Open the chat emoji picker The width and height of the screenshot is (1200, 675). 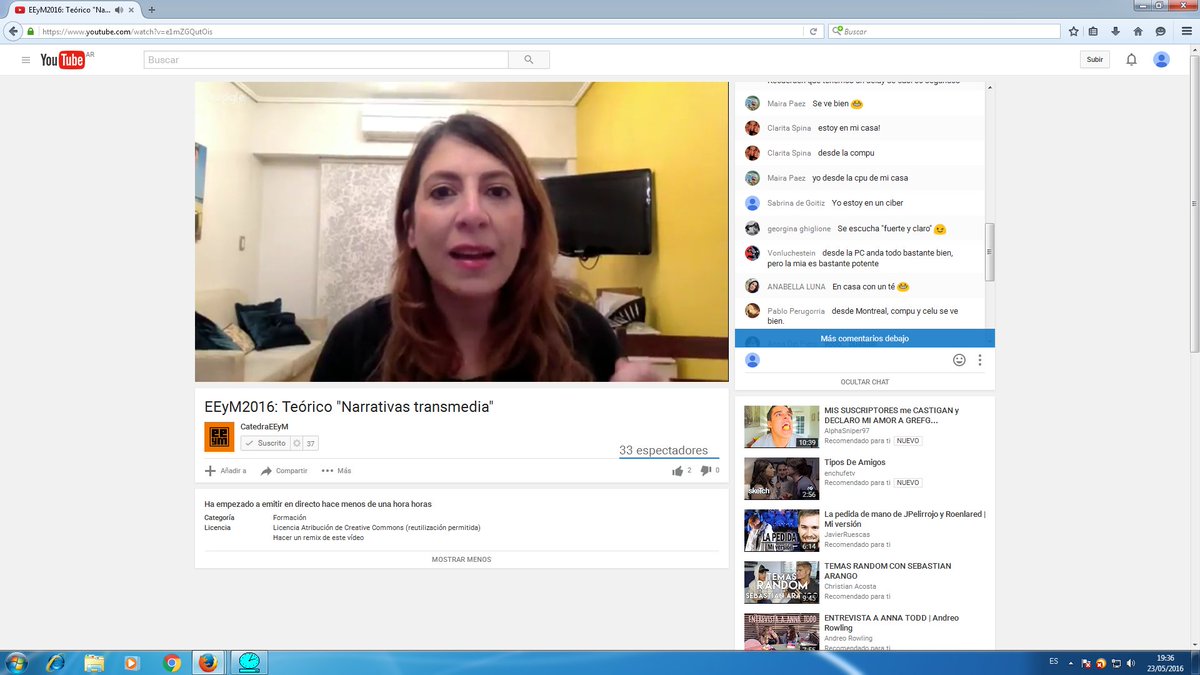(959, 360)
